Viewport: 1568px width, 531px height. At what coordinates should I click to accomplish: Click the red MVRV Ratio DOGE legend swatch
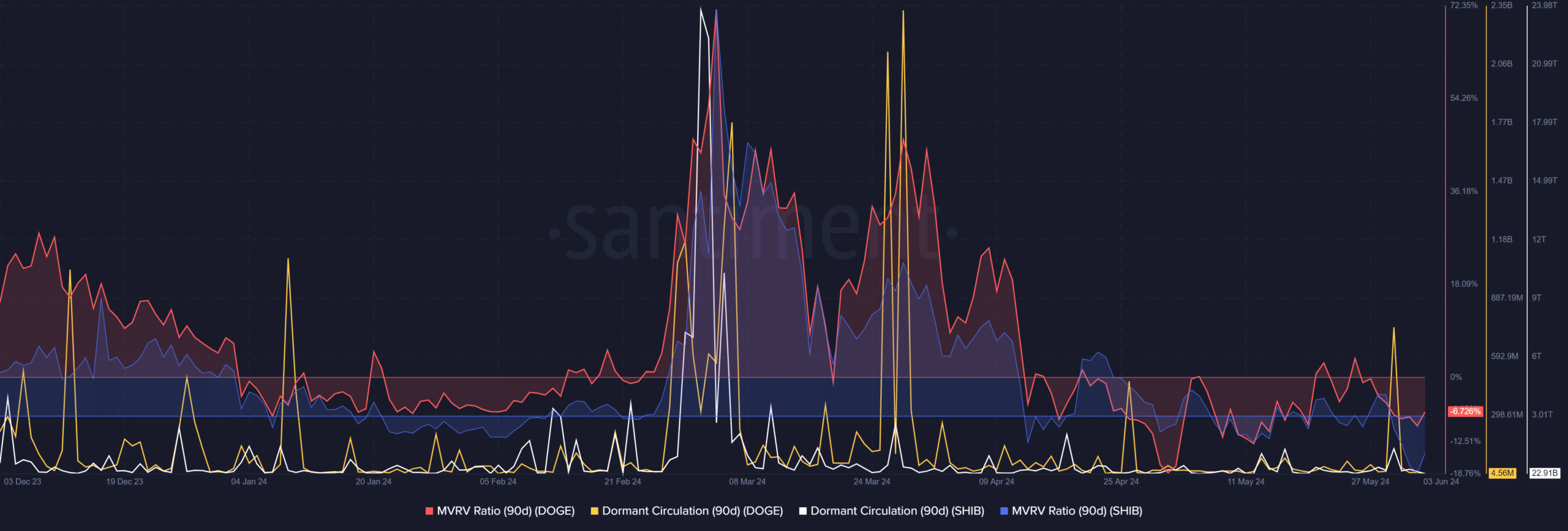tap(429, 511)
